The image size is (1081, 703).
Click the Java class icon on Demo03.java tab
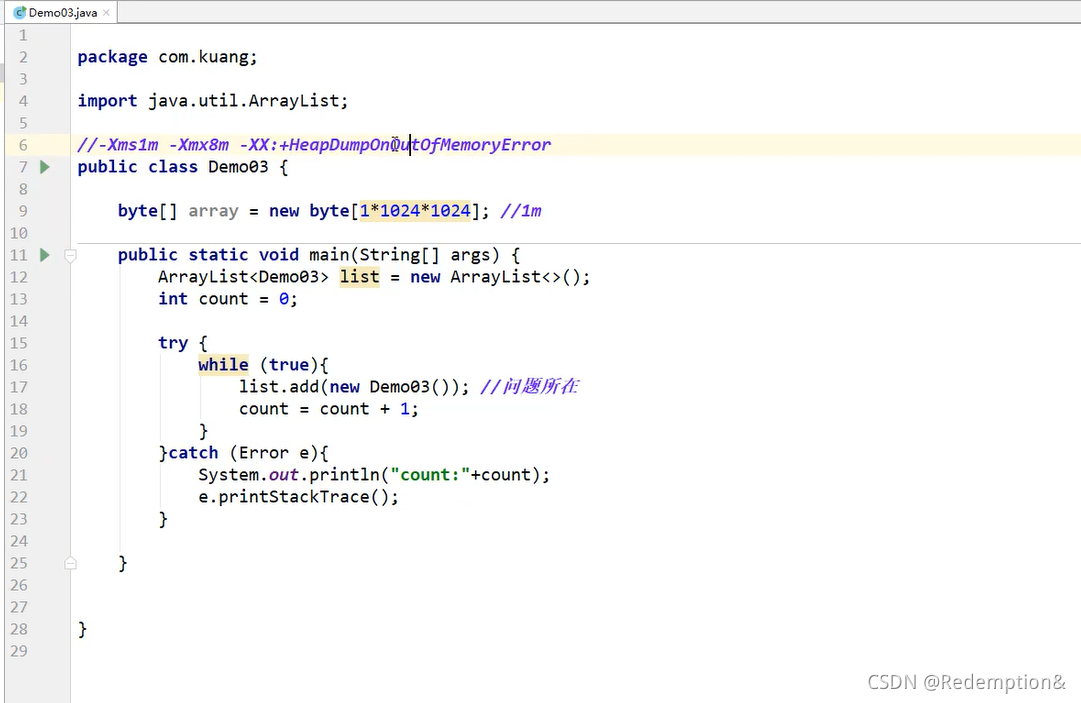point(20,12)
